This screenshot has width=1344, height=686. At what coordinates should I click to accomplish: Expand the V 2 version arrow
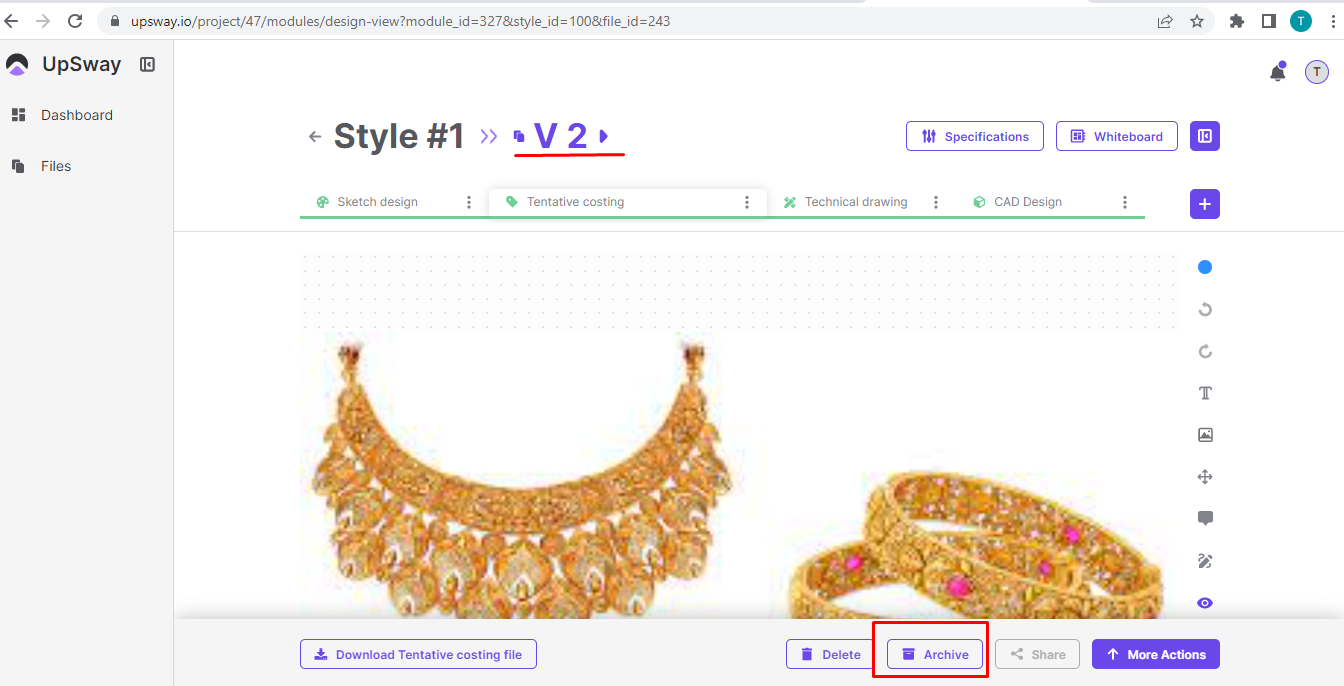[604, 136]
